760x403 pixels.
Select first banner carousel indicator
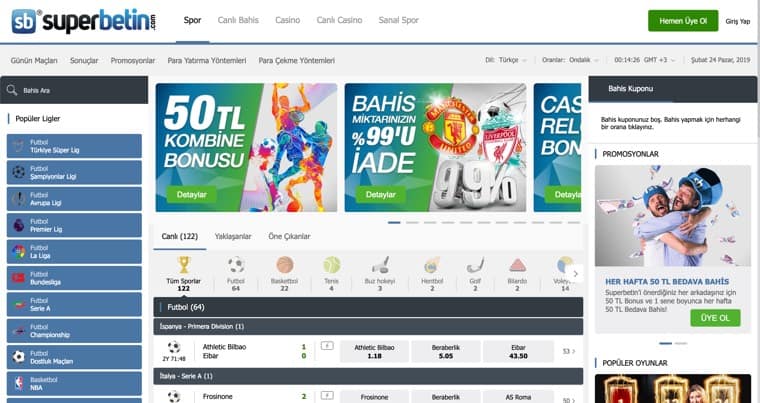[394, 223]
